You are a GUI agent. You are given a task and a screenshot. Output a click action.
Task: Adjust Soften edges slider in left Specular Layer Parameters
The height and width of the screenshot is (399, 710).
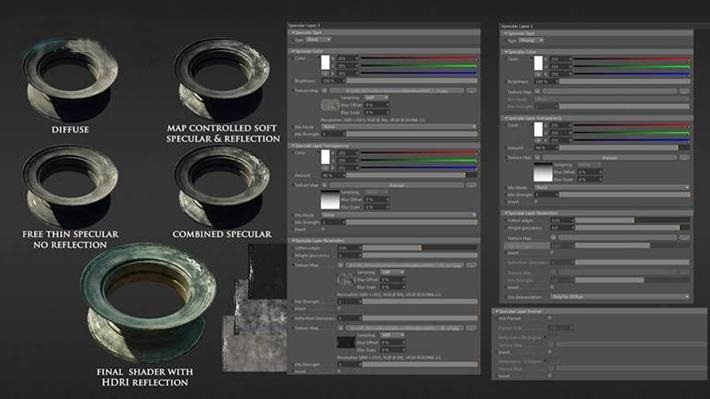point(420,248)
